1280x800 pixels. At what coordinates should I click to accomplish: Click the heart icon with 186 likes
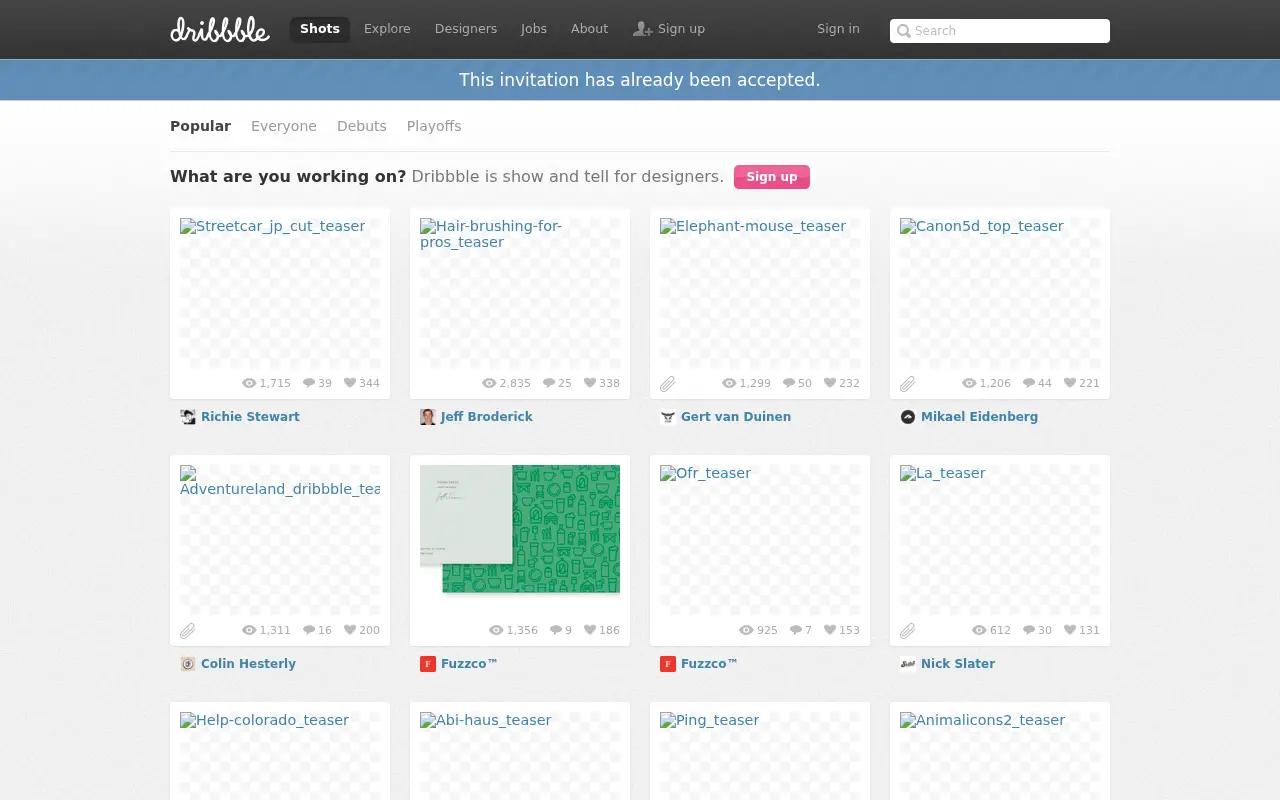coord(590,630)
